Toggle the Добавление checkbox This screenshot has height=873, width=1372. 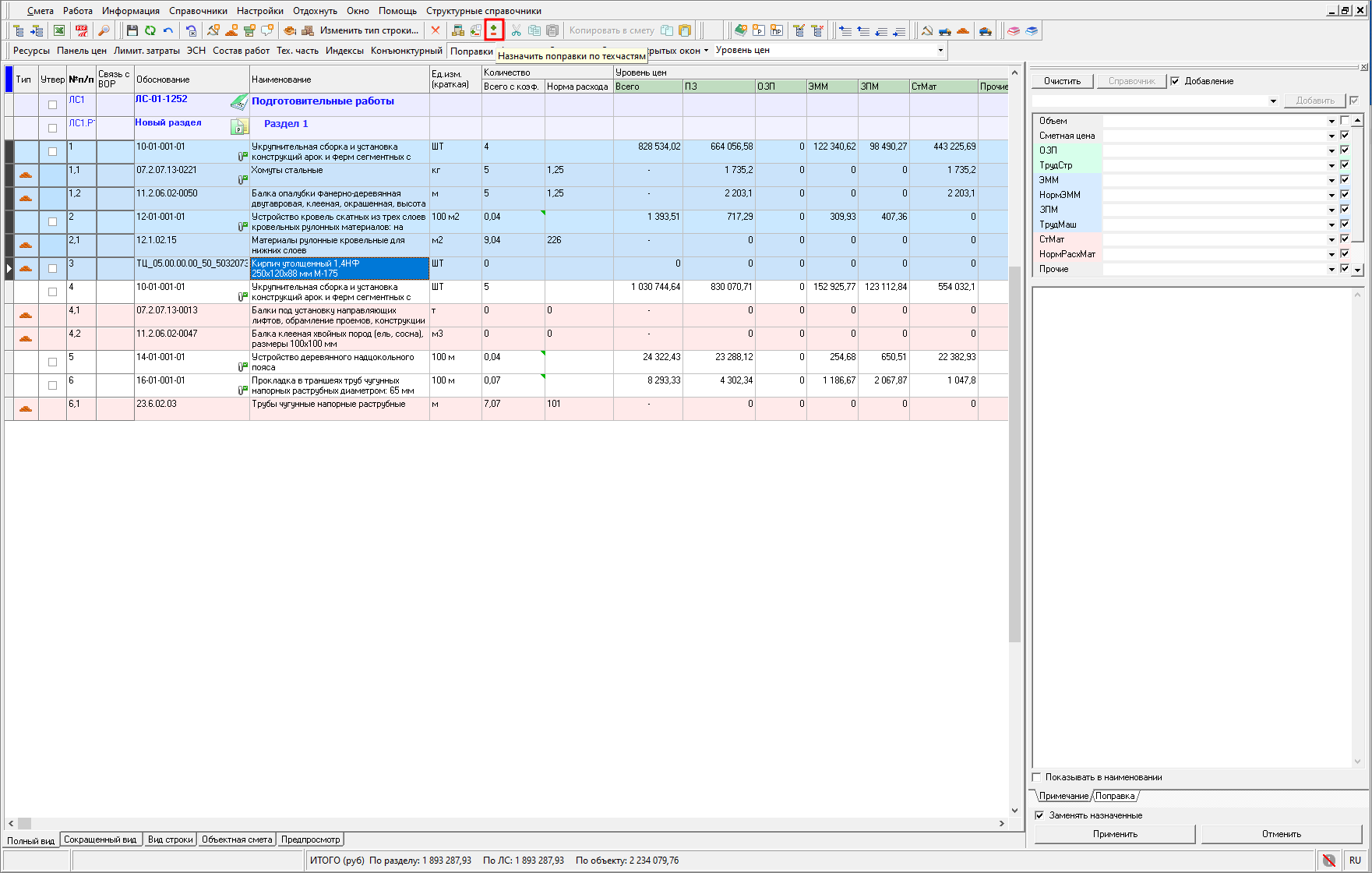[x=1176, y=81]
